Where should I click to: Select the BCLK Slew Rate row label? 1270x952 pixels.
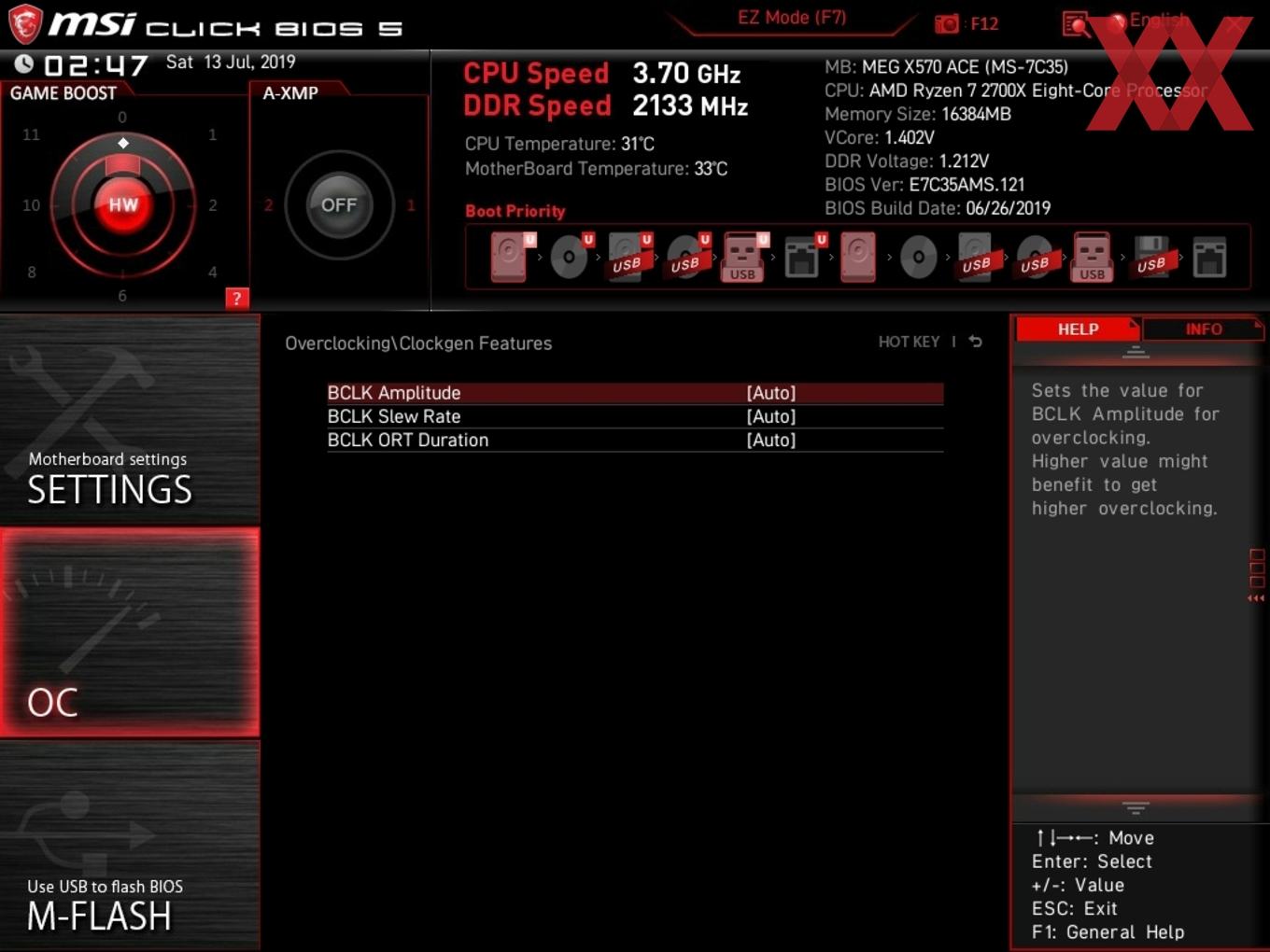tap(393, 416)
